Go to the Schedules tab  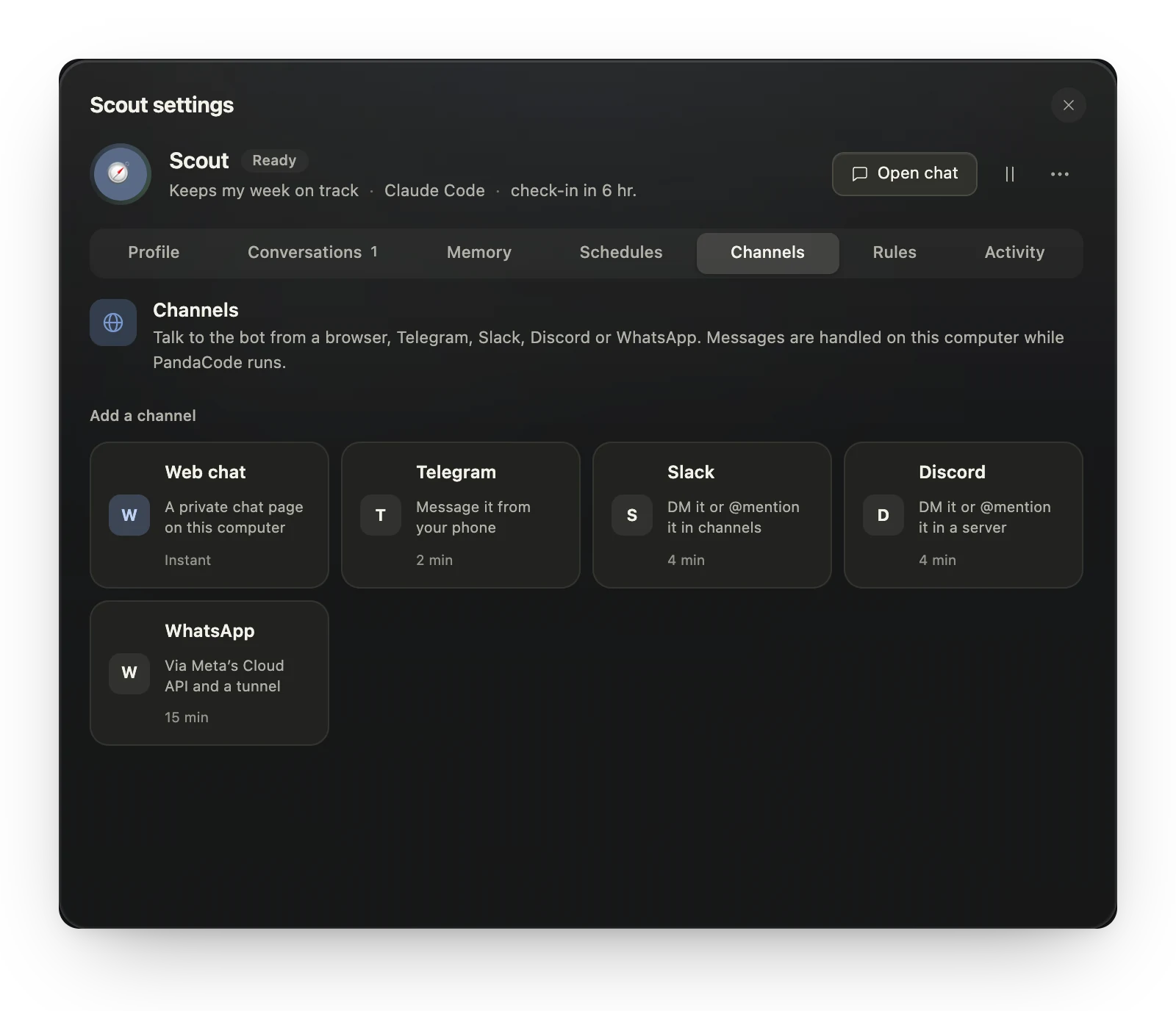[621, 253]
